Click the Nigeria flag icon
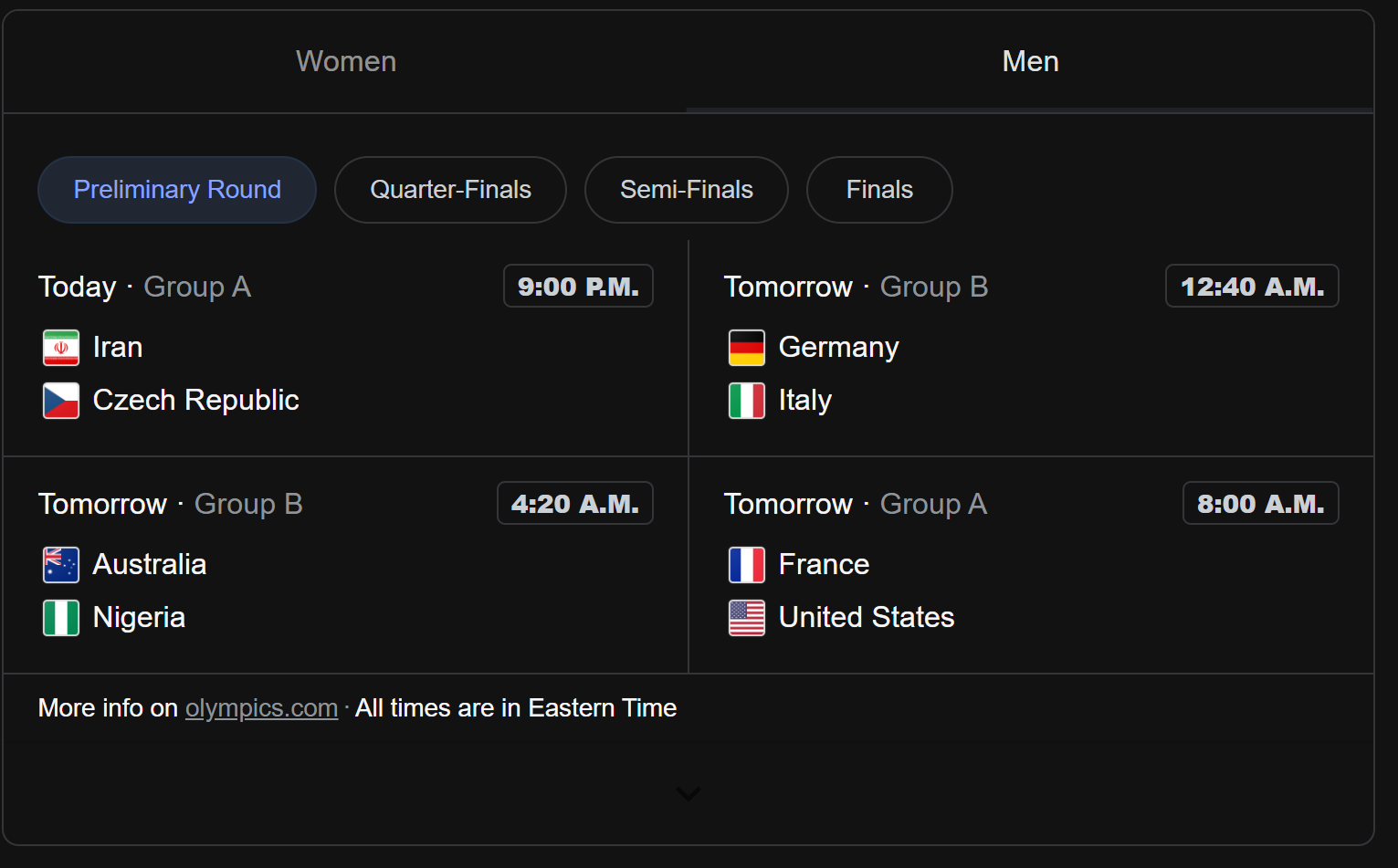The image size is (1398, 868). tap(61, 618)
